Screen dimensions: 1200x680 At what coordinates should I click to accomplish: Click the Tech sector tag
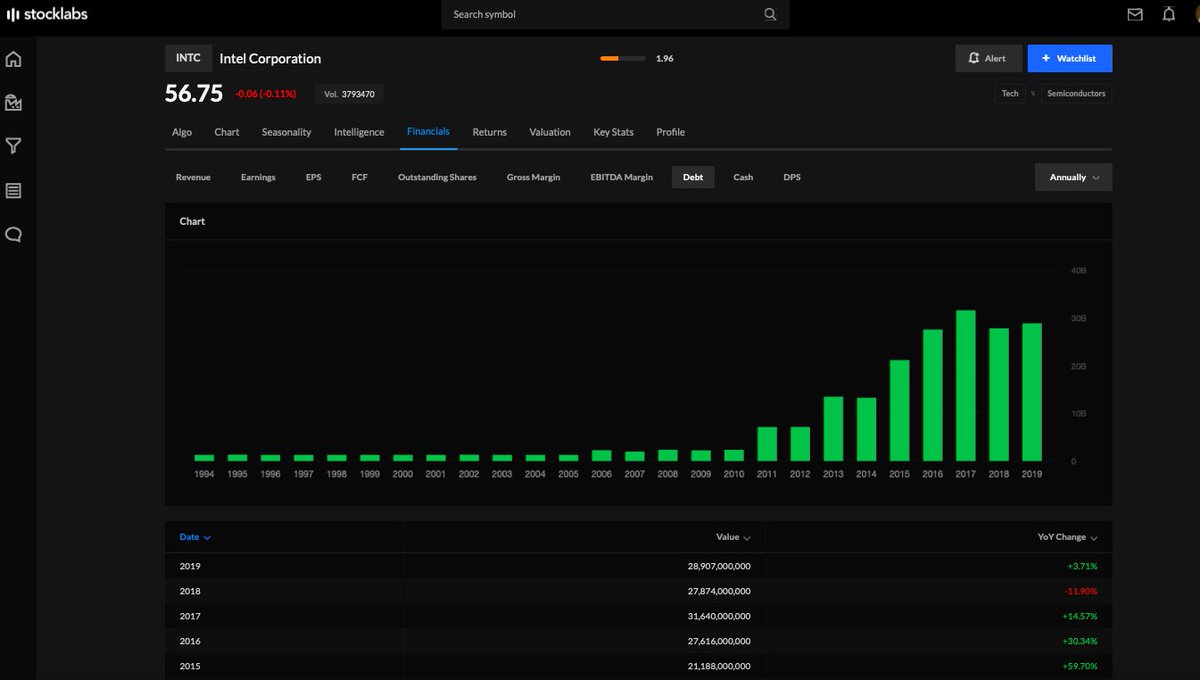tap(1010, 93)
